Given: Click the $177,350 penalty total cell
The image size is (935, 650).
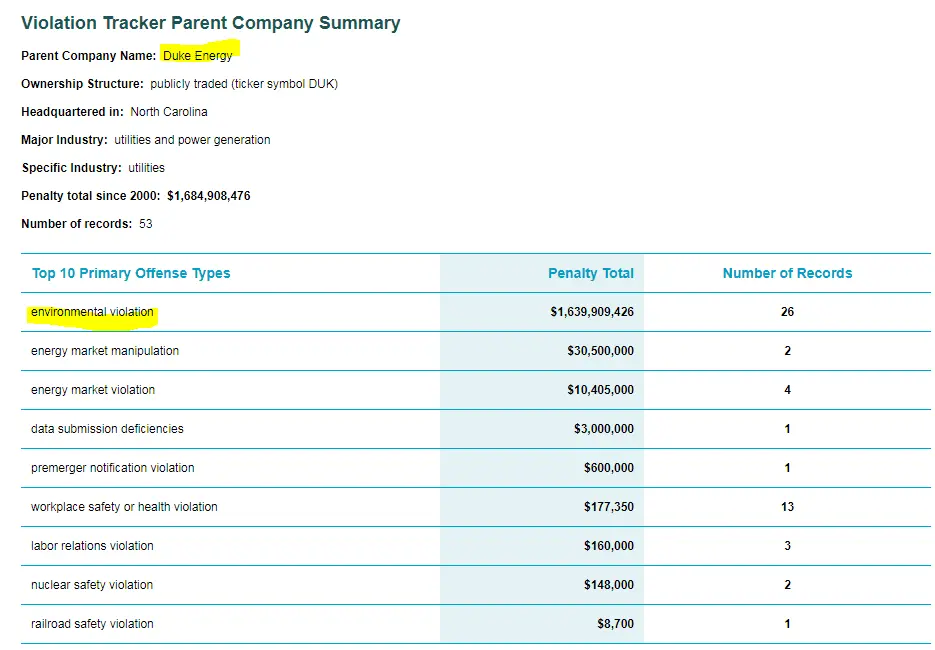Looking at the screenshot, I should point(608,507).
